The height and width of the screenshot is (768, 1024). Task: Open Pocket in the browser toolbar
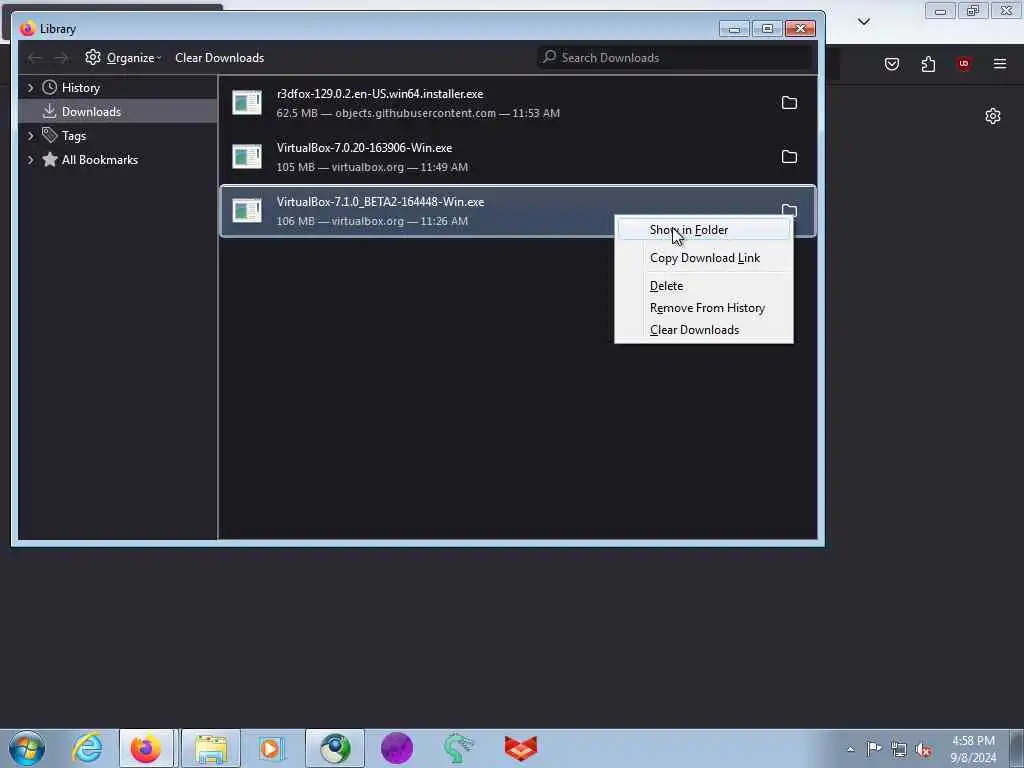891,64
